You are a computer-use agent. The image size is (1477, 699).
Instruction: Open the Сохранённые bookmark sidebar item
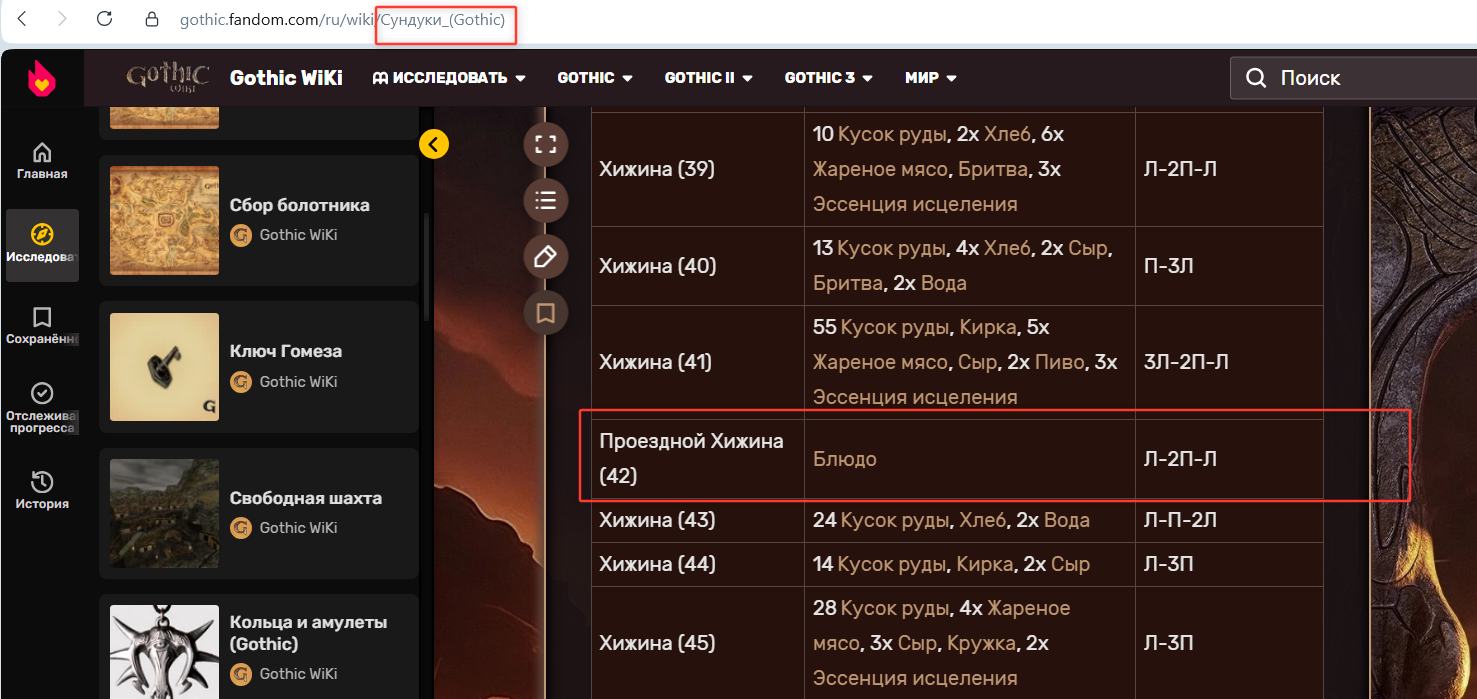coord(42,327)
